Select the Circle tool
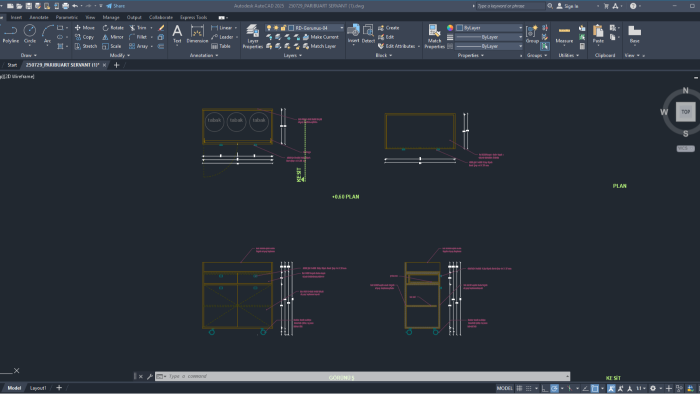 (x=29, y=34)
